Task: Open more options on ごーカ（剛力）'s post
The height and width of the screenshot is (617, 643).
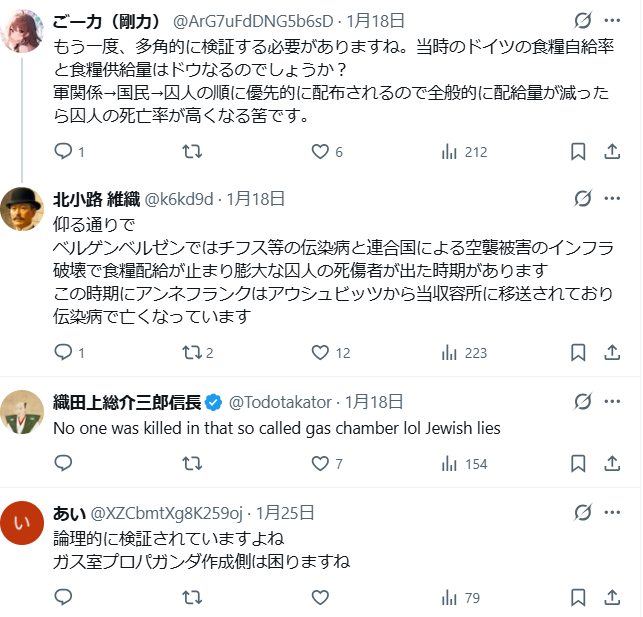Action: (x=612, y=20)
